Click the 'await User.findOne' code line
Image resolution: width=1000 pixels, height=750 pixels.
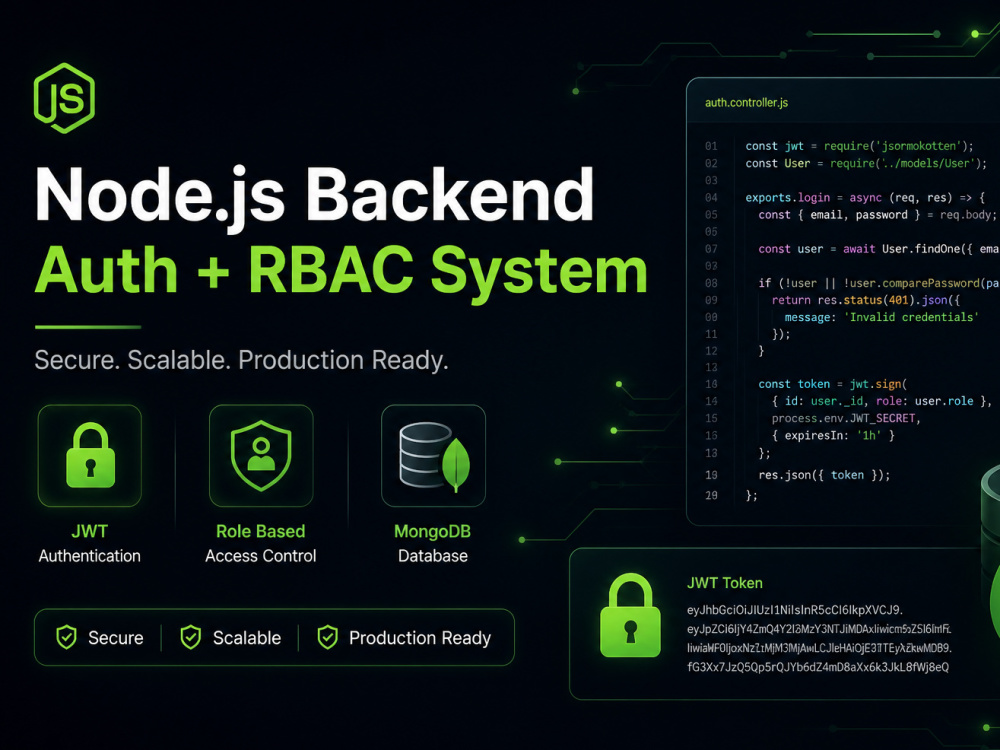coord(879,249)
